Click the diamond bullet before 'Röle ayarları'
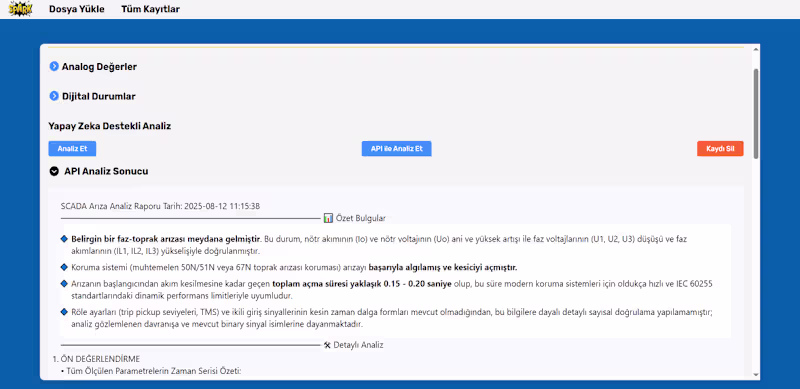 pos(64,311)
